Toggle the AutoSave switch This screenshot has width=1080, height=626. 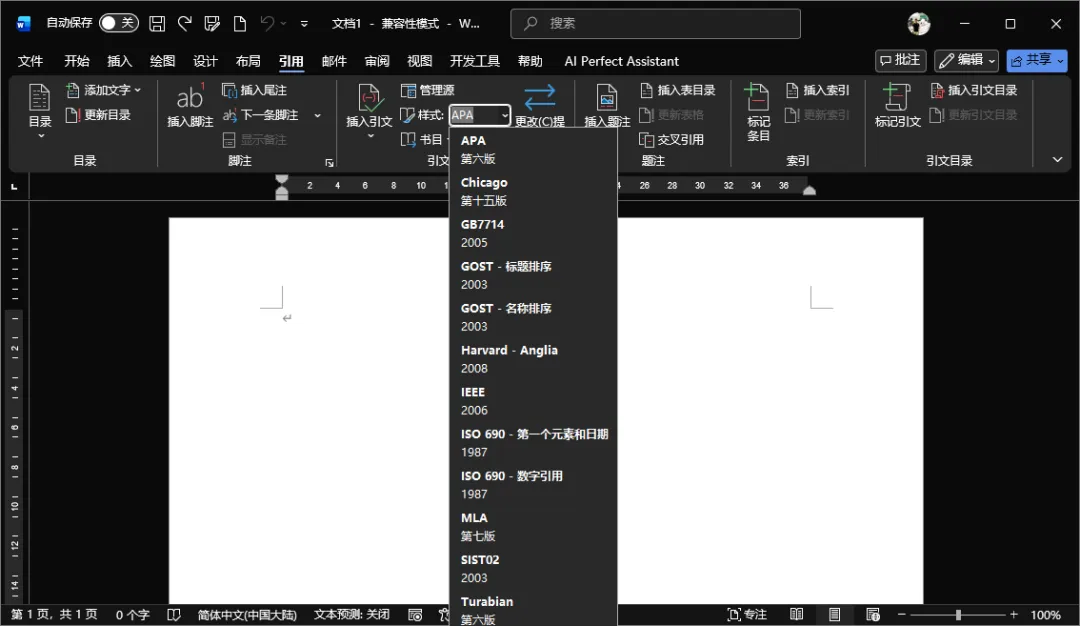(x=118, y=23)
